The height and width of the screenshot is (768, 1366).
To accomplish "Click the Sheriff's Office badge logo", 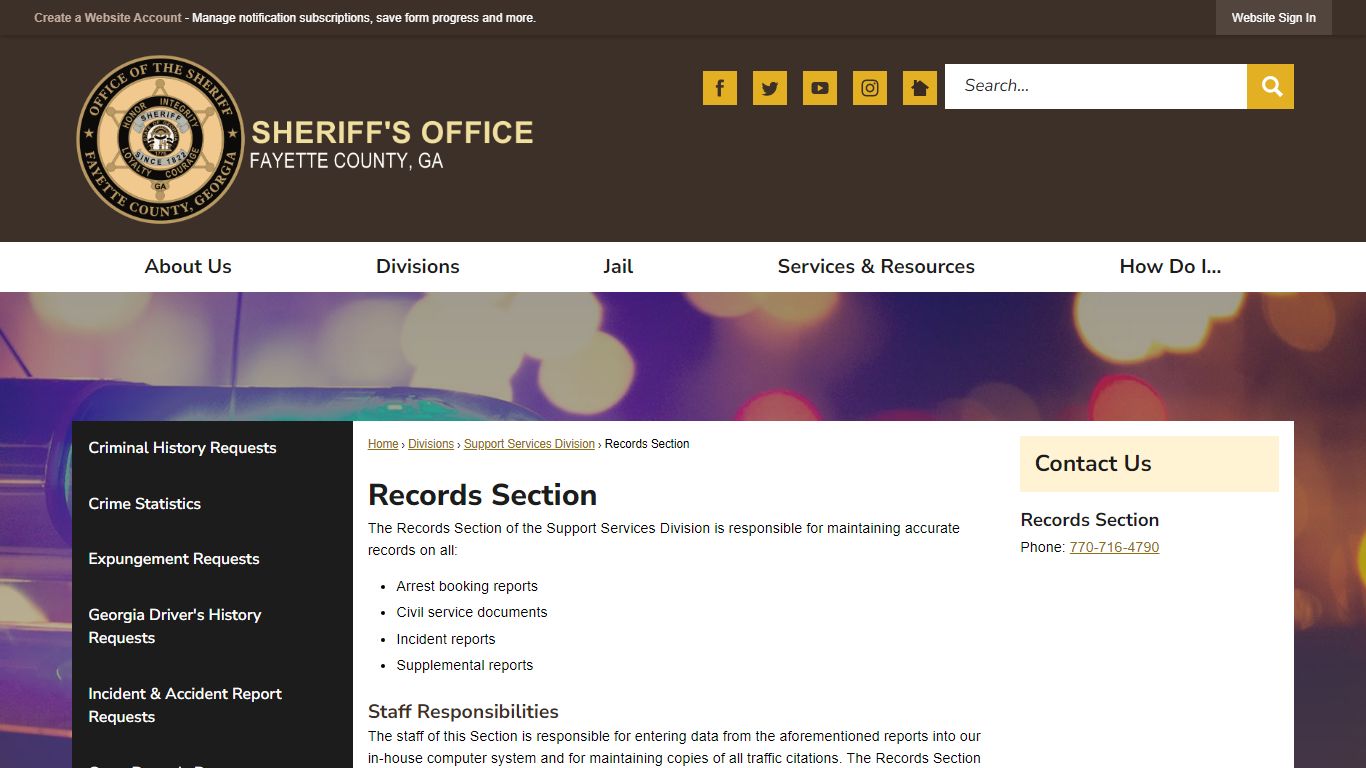I will coord(160,139).
